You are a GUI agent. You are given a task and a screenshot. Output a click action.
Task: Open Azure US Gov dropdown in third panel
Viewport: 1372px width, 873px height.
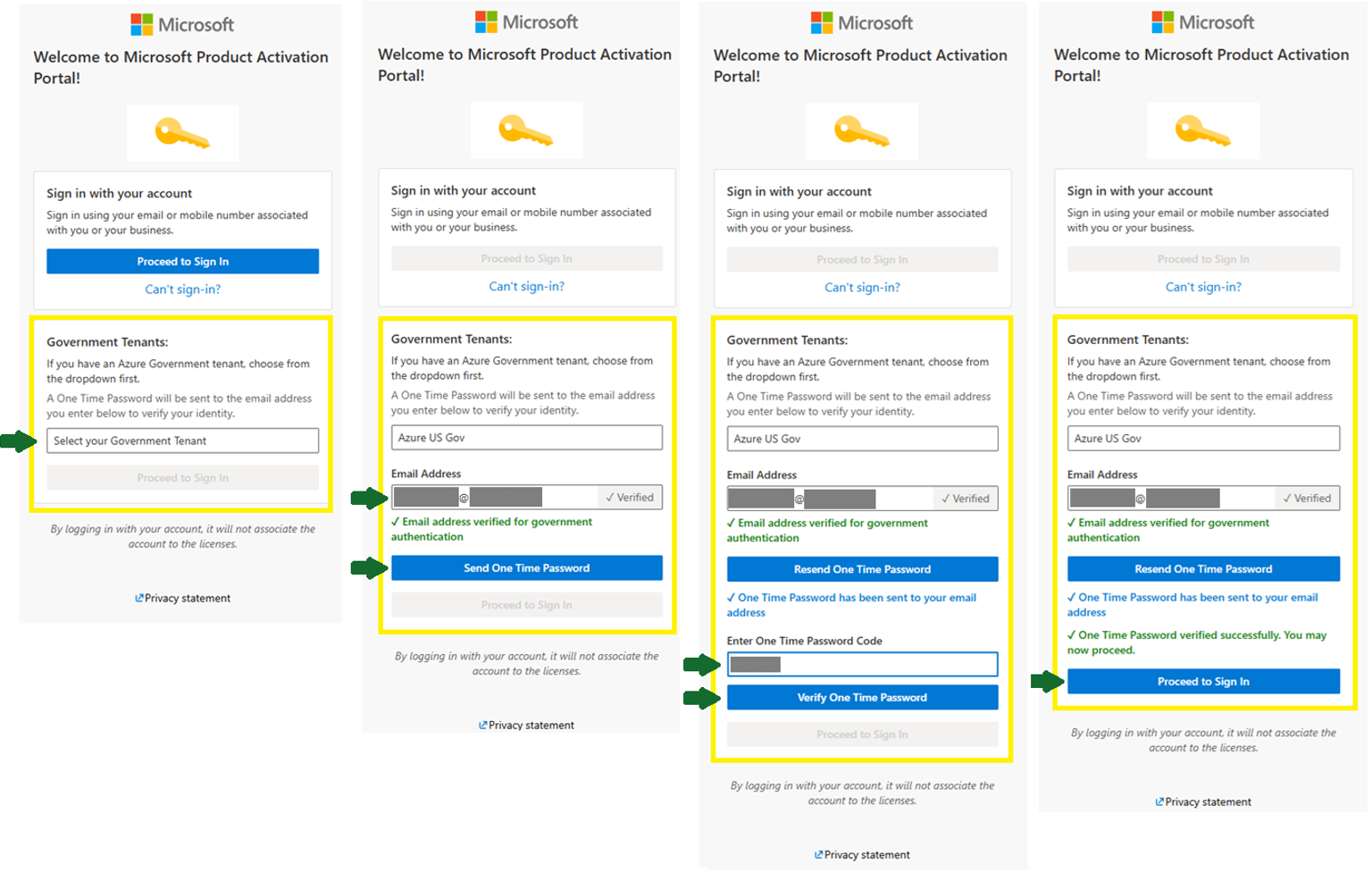point(863,439)
